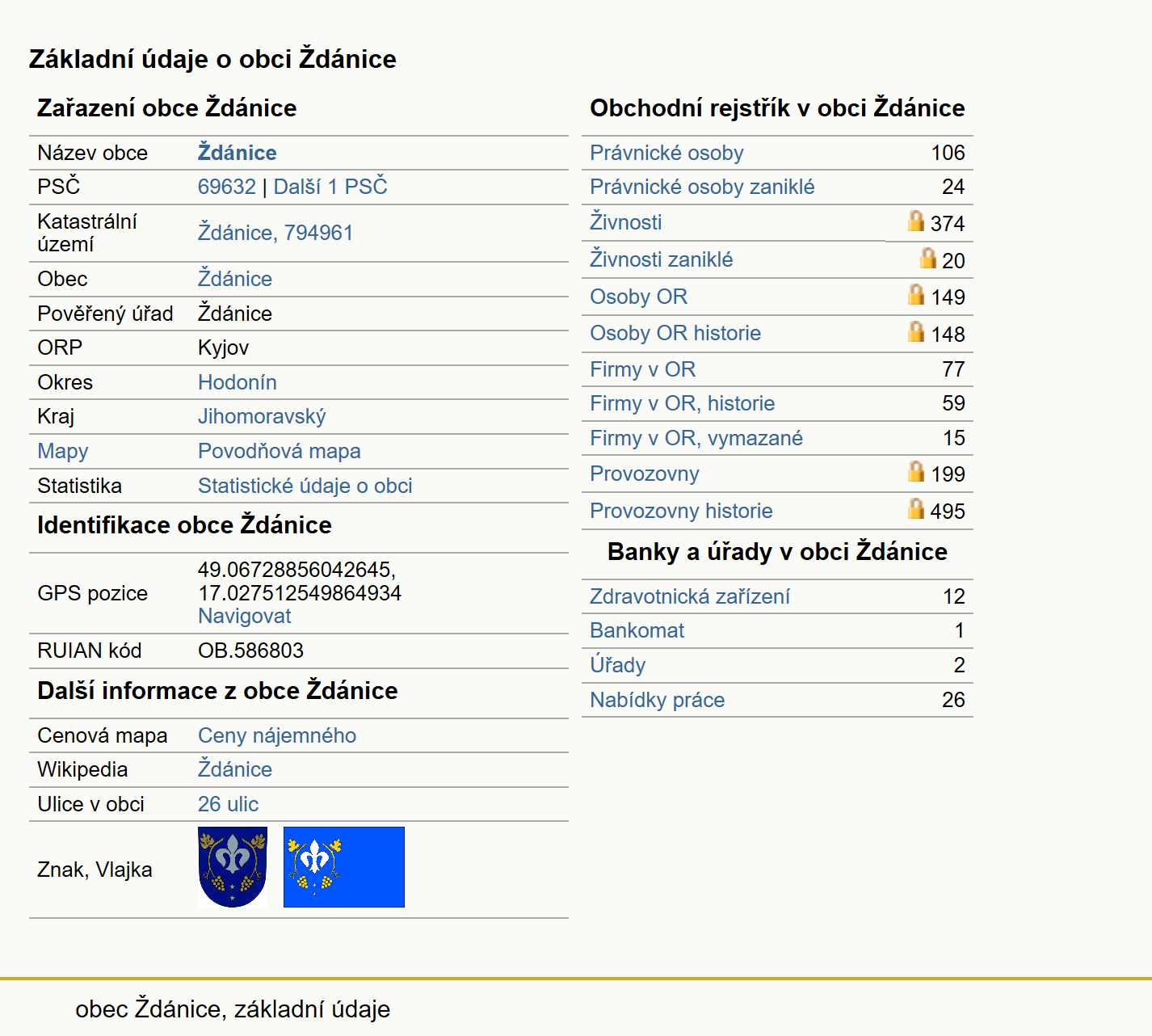Viewport: 1152px width, 1036px height.
Task: Open the Právnické osoby zaniklé link
Action: pyautogui.click(x=702, y=187)
